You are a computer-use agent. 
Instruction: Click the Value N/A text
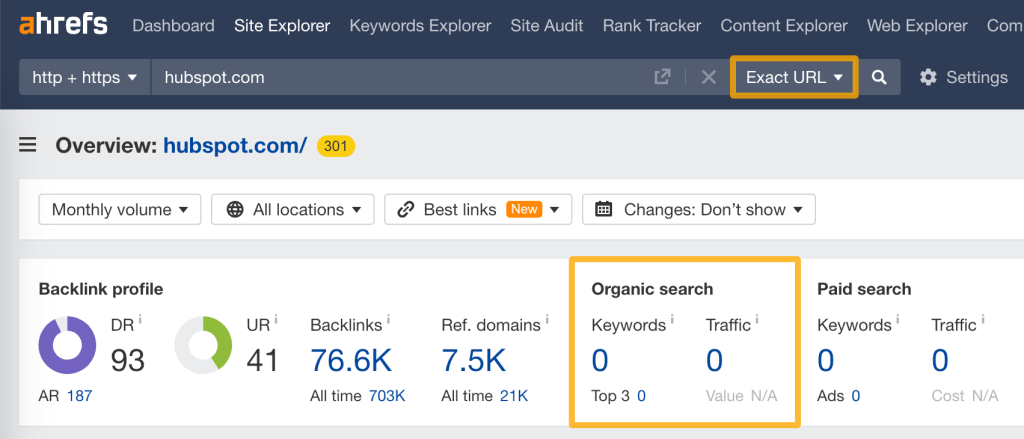[742, 396]
